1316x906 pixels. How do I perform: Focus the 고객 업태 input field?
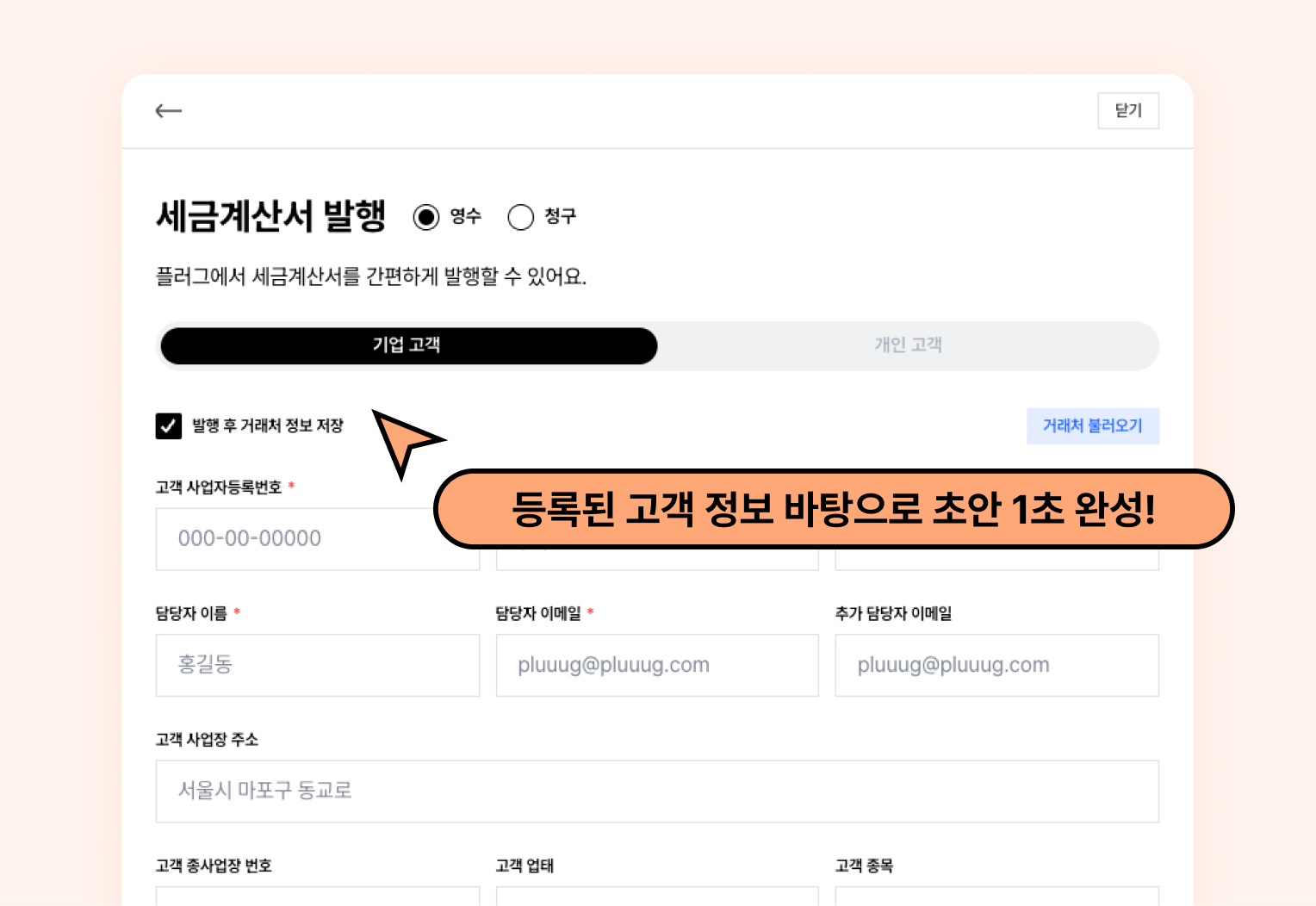656,896
